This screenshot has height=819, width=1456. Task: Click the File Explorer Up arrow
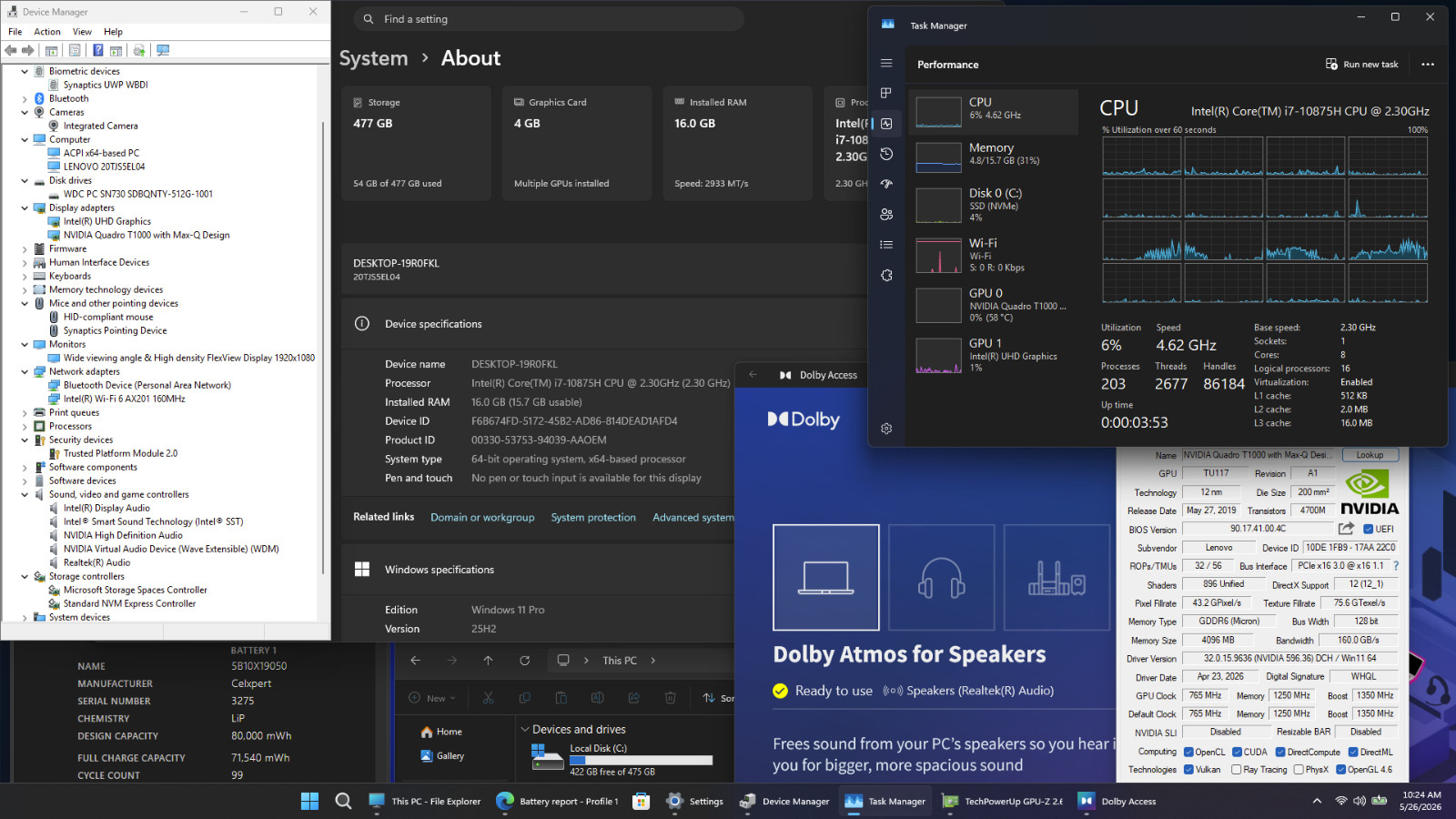tap(488, 661)
